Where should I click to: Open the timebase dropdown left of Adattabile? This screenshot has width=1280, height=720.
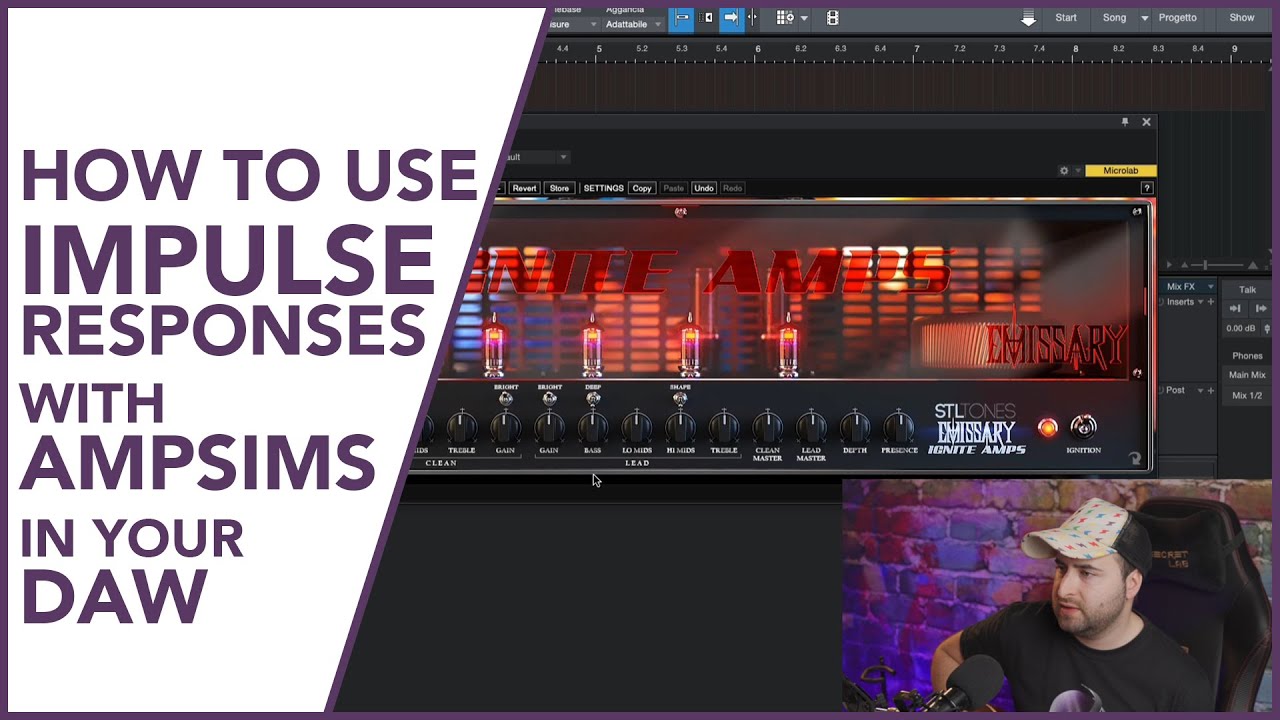(574, 24)
